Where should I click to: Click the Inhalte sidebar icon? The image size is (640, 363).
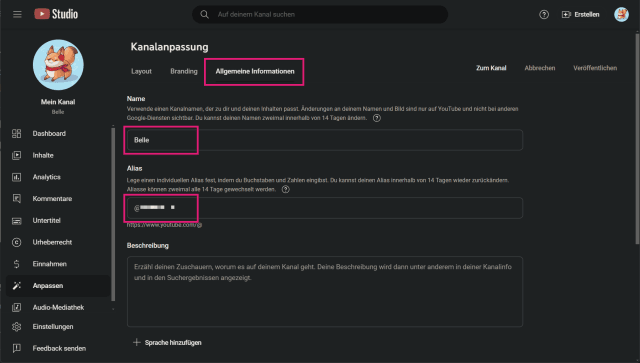click(16, 155)
